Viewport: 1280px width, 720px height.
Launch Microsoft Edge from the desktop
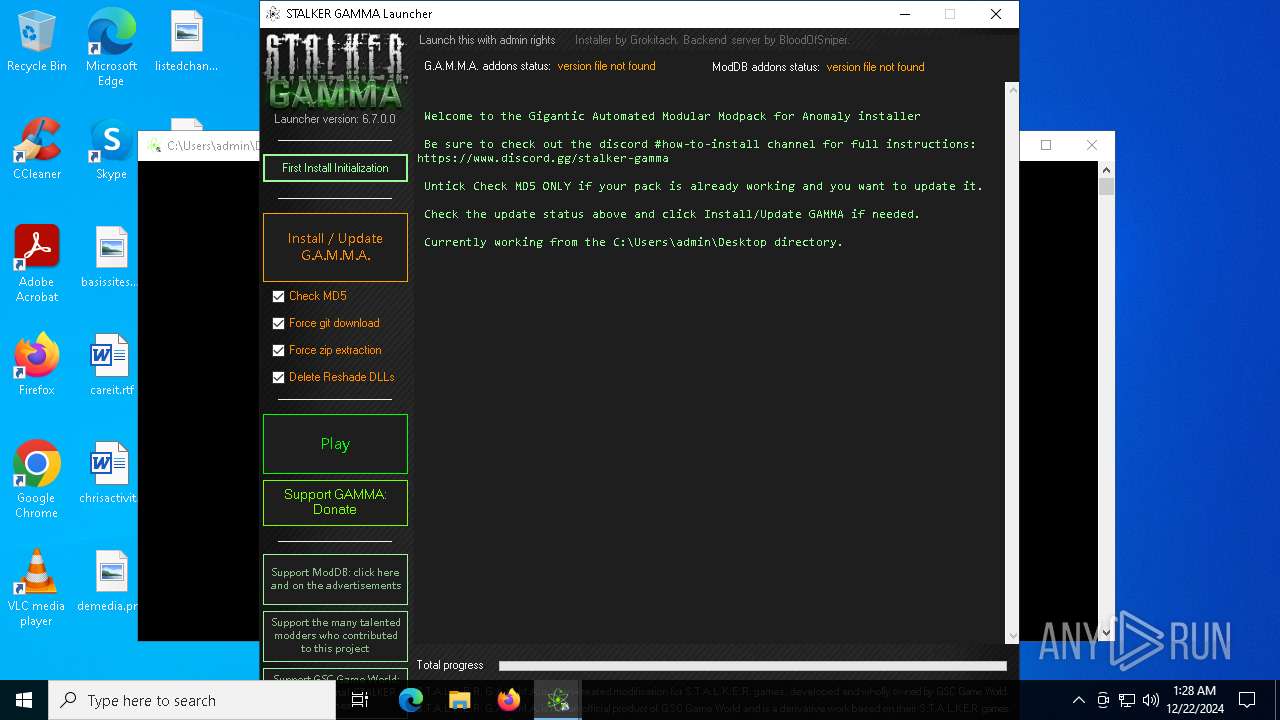point(111,47)
